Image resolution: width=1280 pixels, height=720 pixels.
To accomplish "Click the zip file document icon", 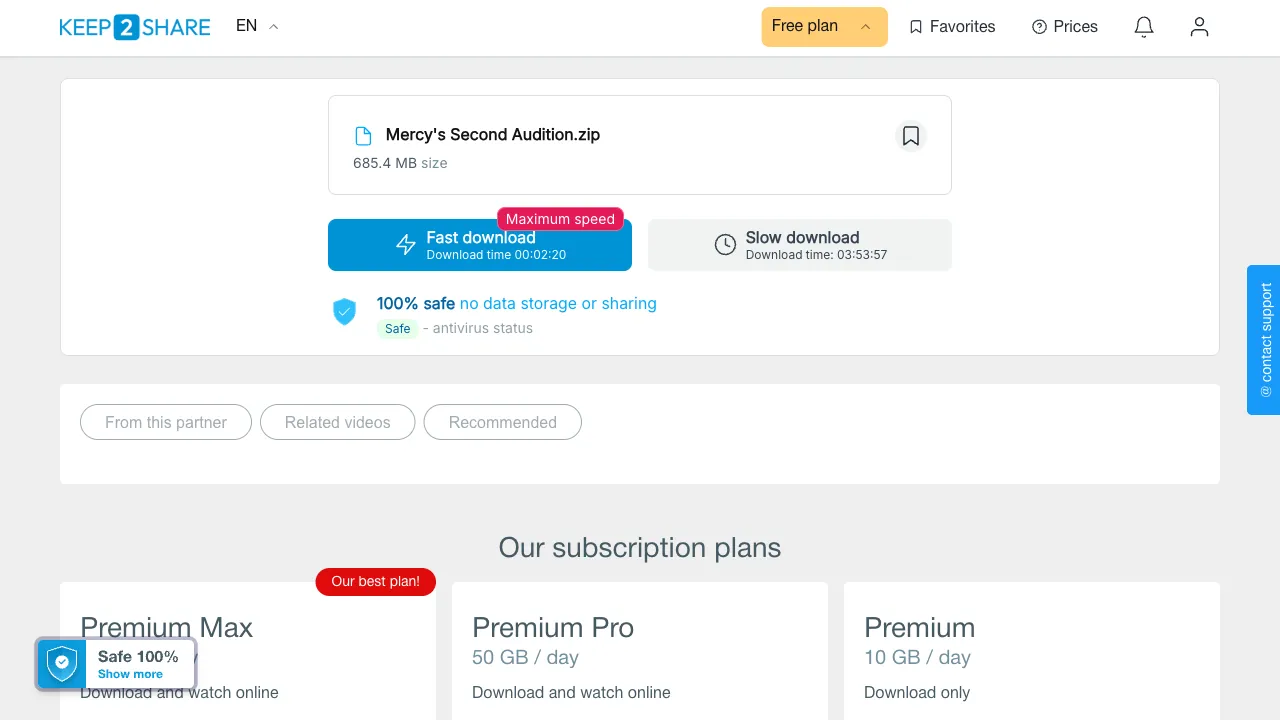I will 364,136.
